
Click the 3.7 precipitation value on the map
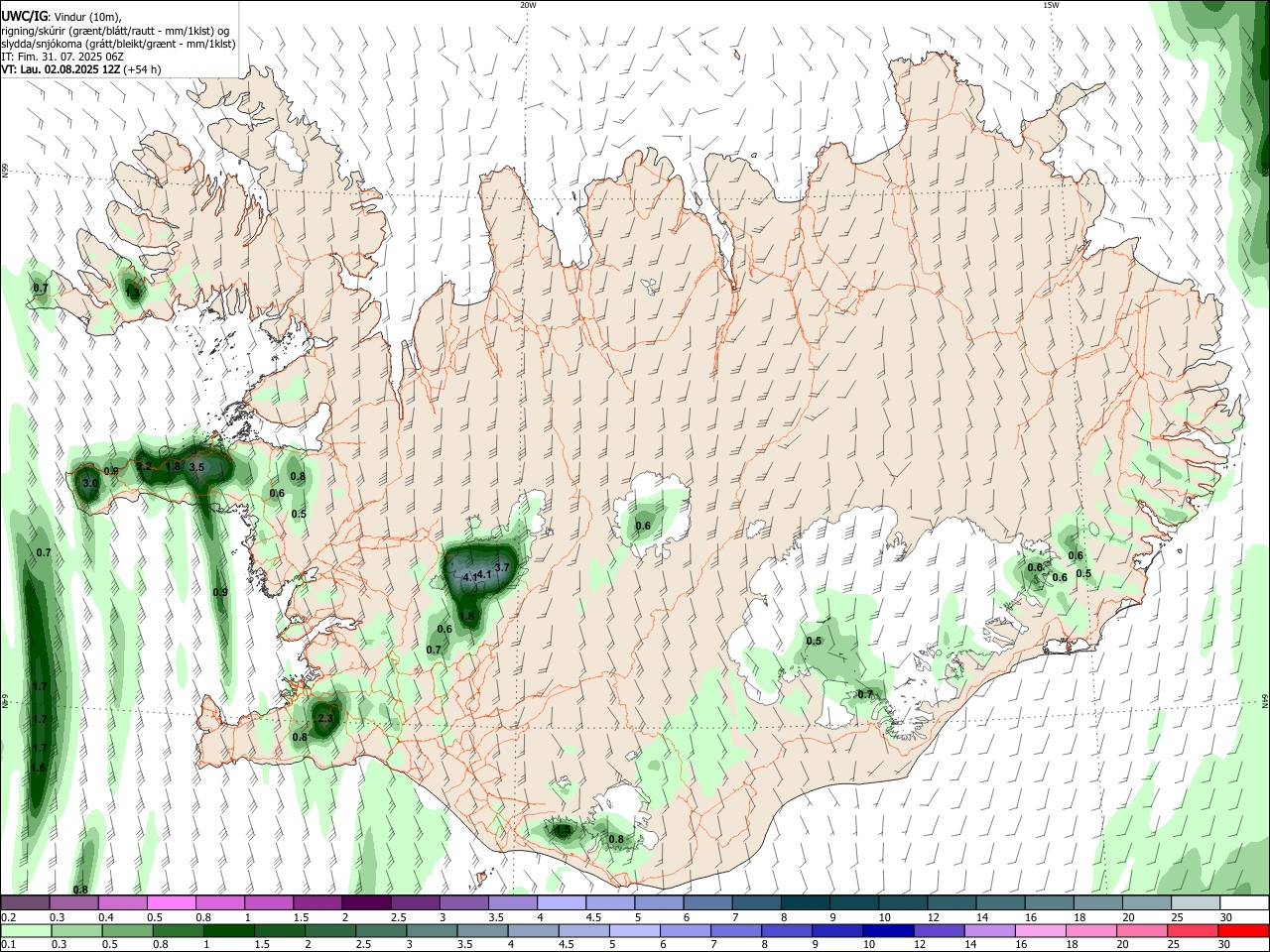[x=501, y=567]
